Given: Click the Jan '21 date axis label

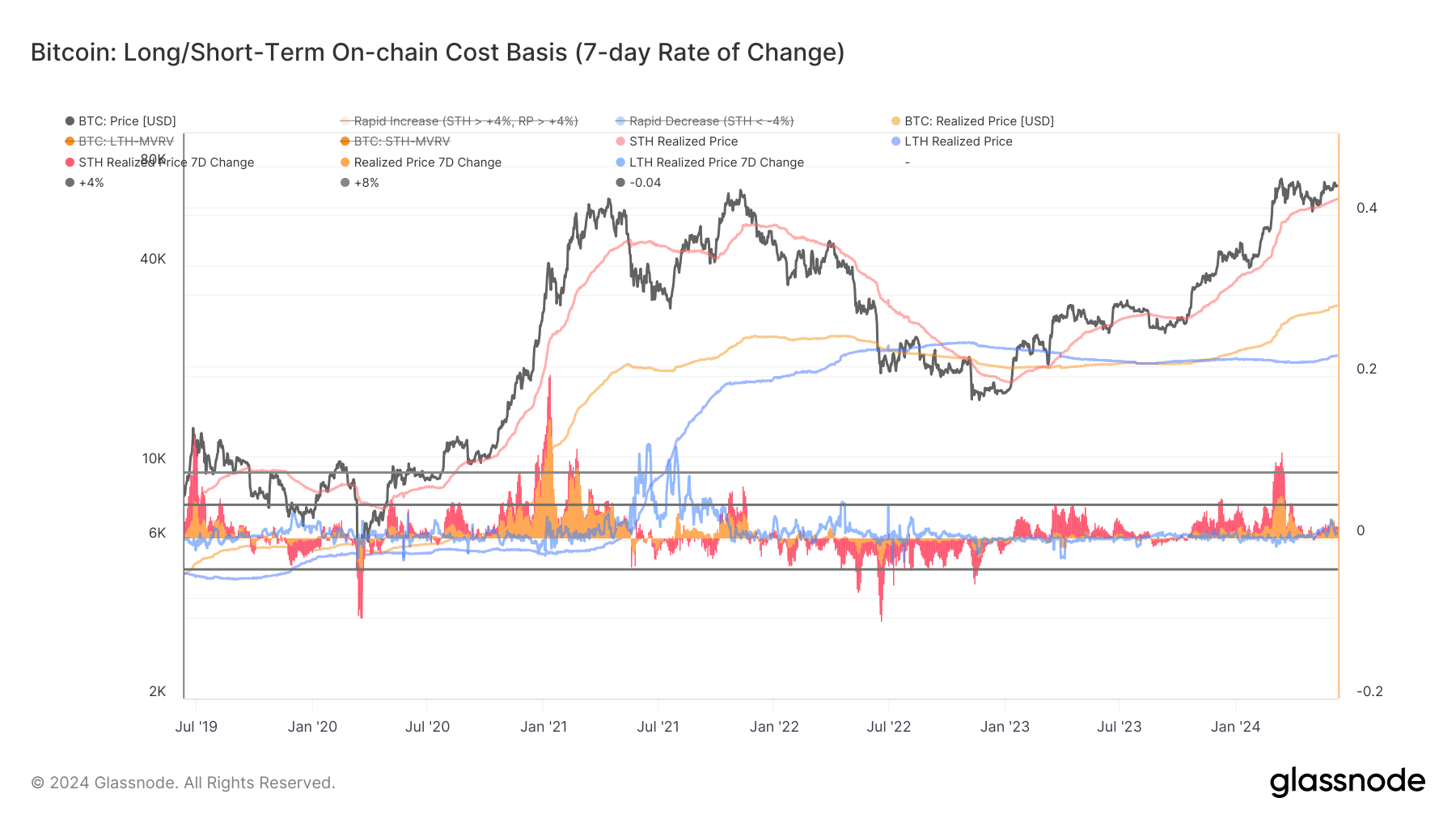Looking at the screenshot, I should (x=544, y=727).
